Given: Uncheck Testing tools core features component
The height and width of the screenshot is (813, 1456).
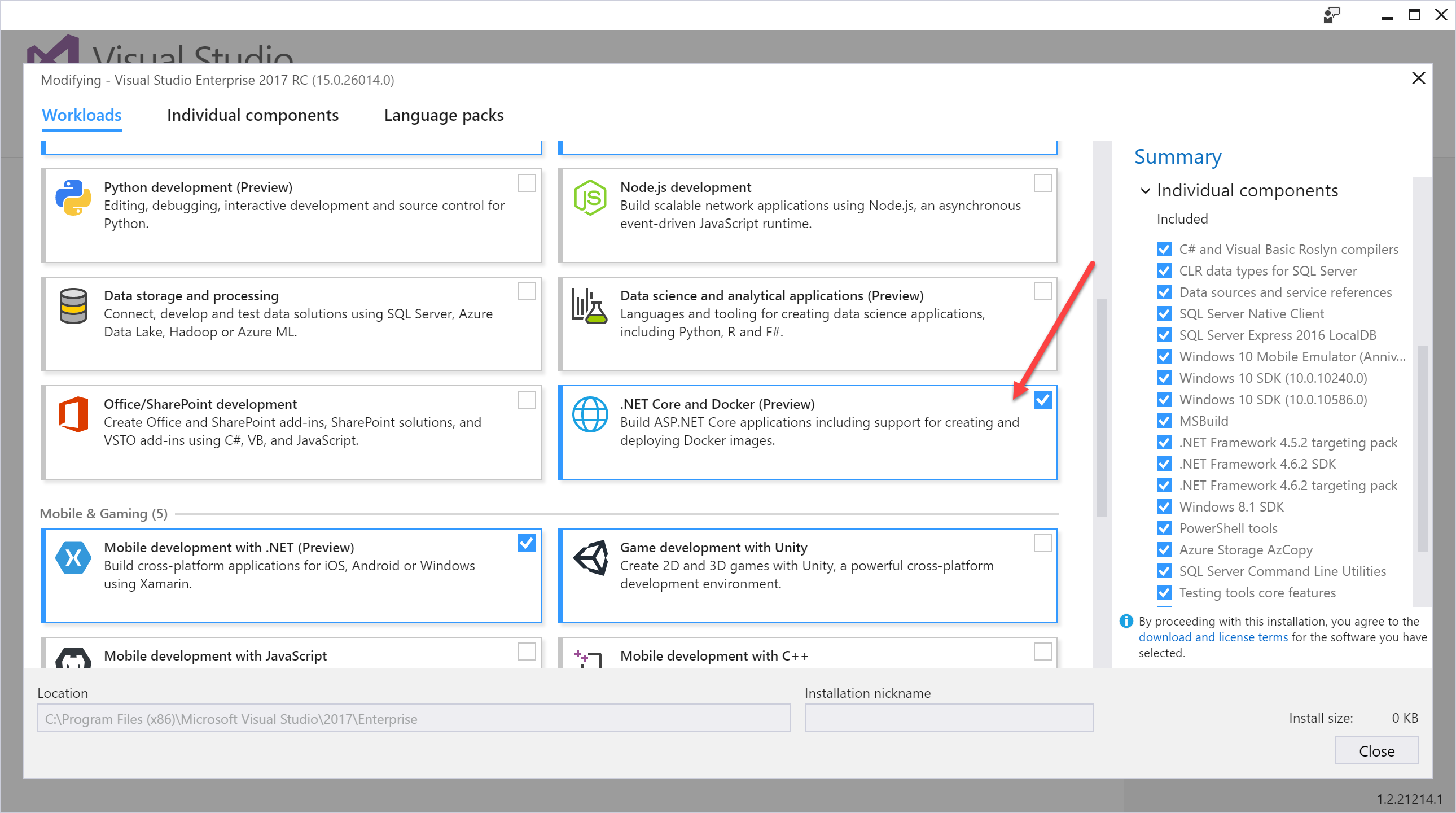Looking at the screenshot, I should [x=1164, y=593].
